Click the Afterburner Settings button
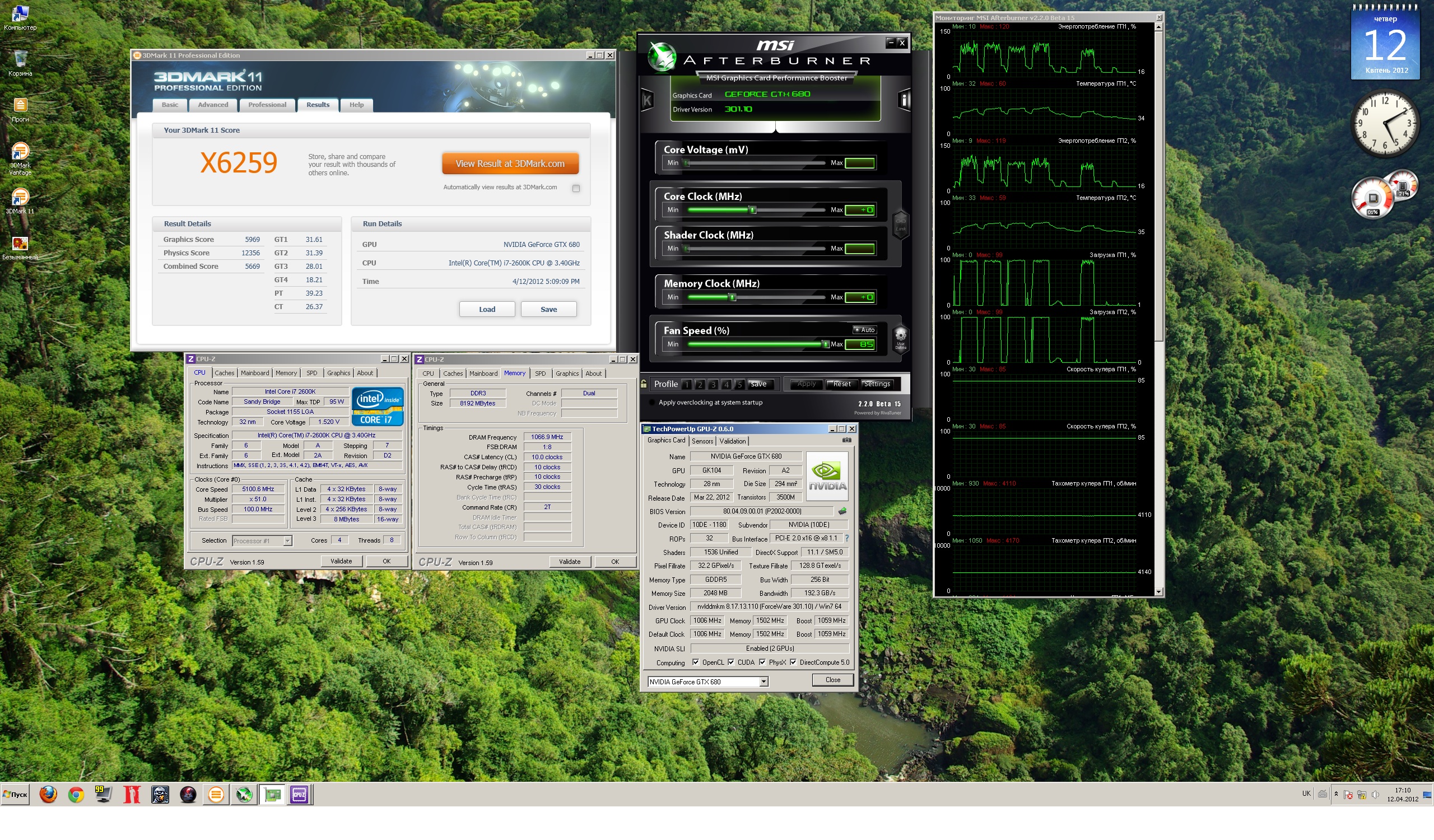This screenshot has height=840, width=1434. pyautogui.click(x=877, y=384)
